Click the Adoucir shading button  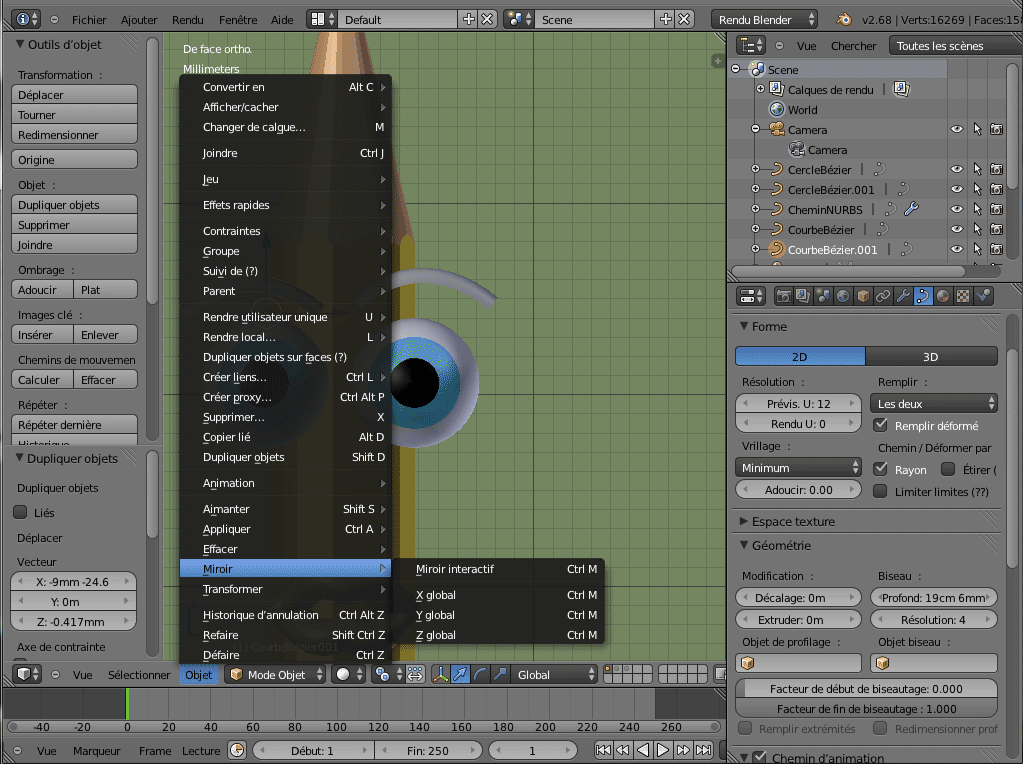tap(42, 289)
